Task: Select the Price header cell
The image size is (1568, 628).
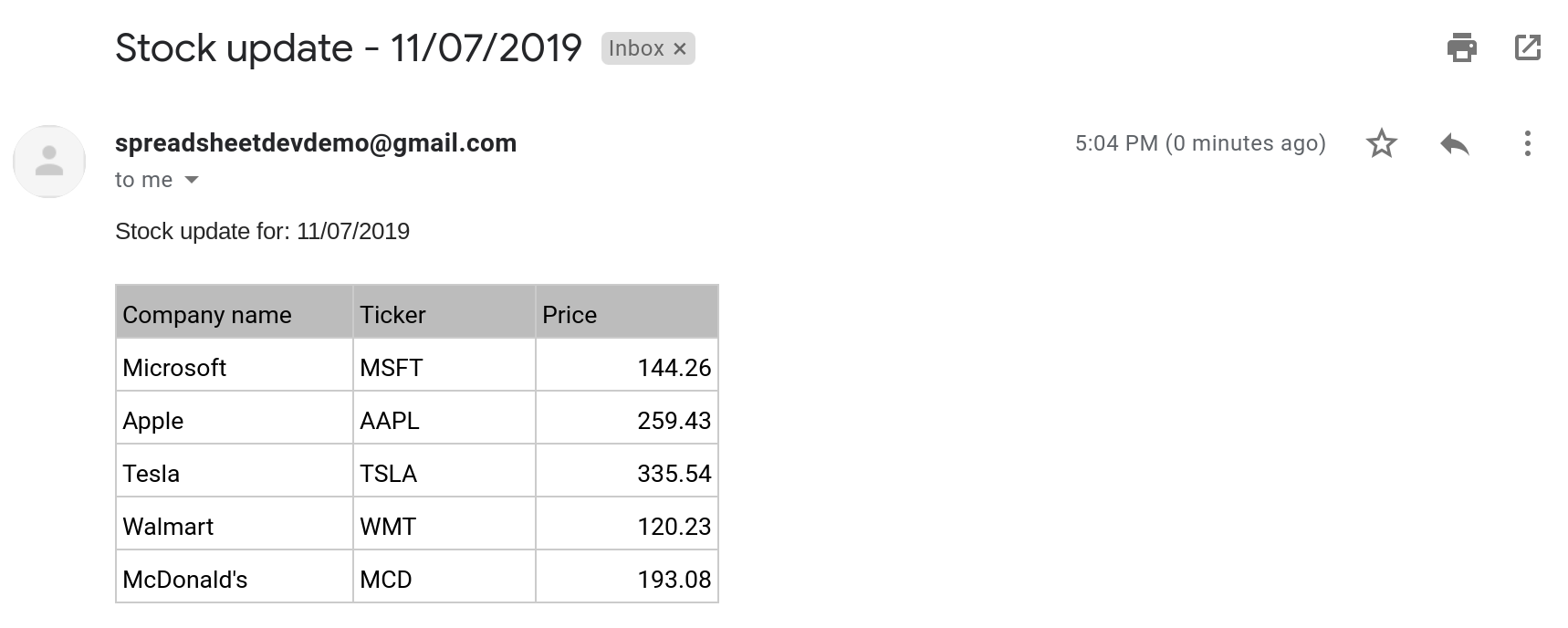Action: pyautogui.click(x=627, y=312)
